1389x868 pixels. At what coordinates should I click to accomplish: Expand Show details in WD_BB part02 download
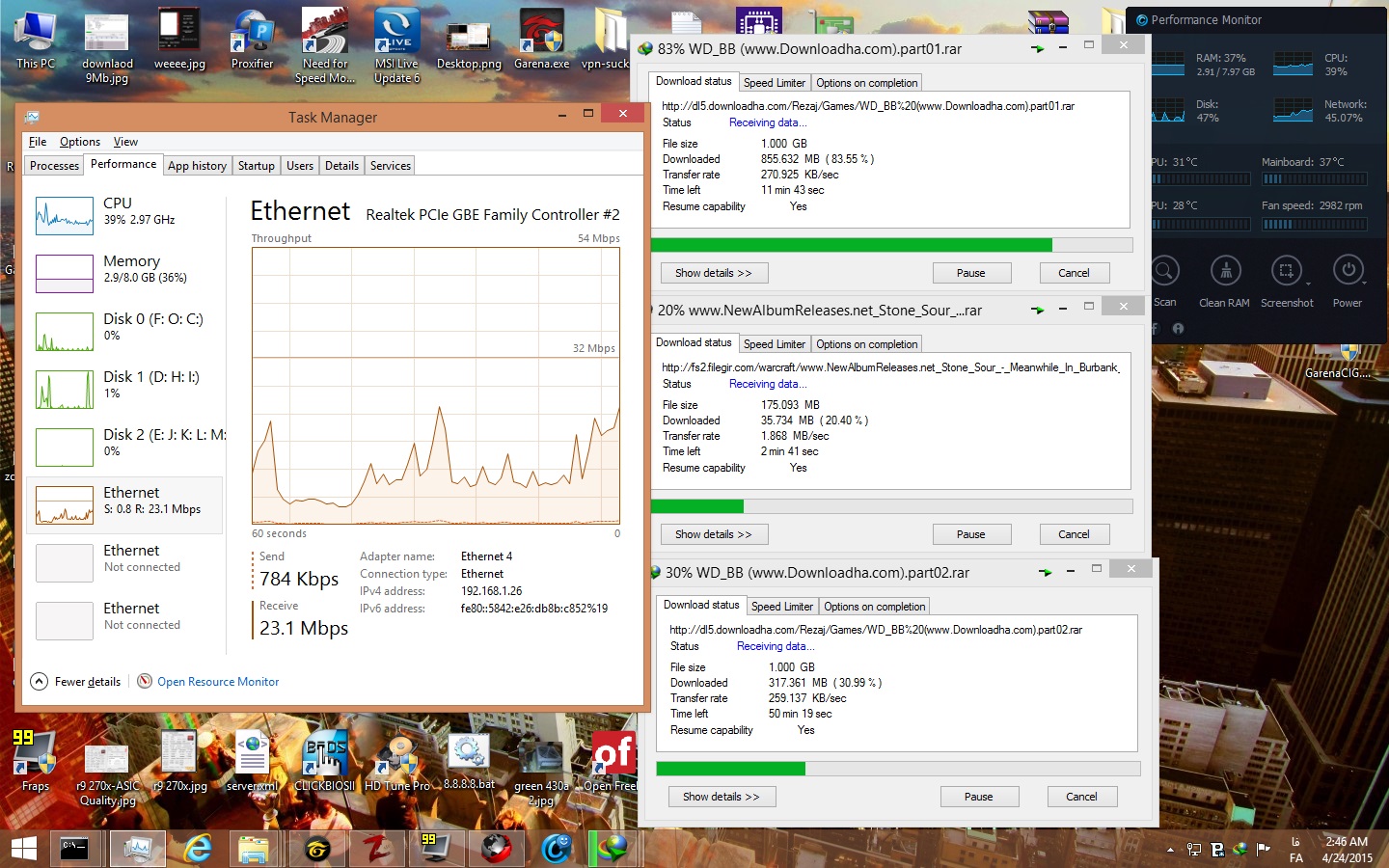click(722, 797)
